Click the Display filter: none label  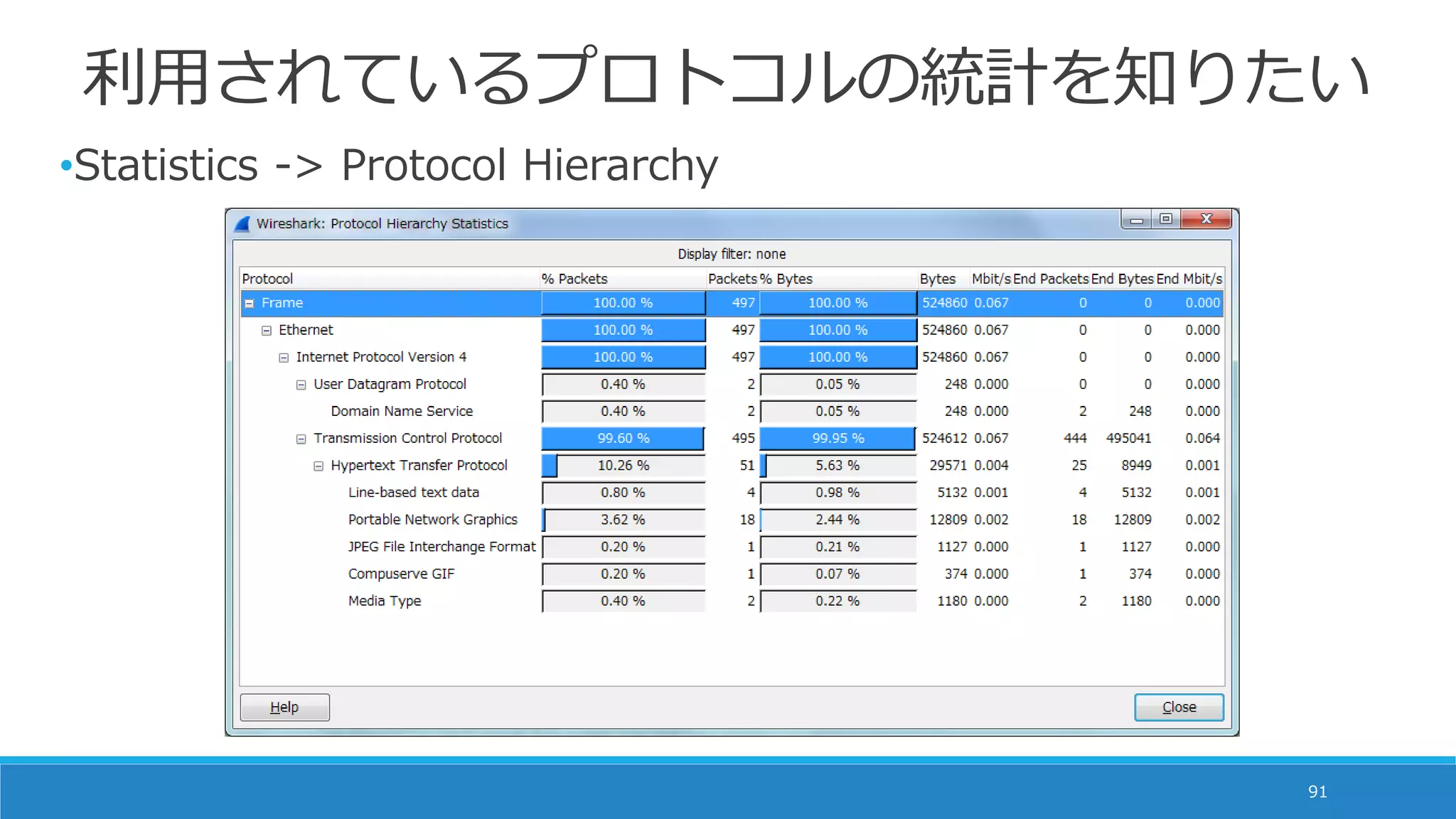click(732, 254)
